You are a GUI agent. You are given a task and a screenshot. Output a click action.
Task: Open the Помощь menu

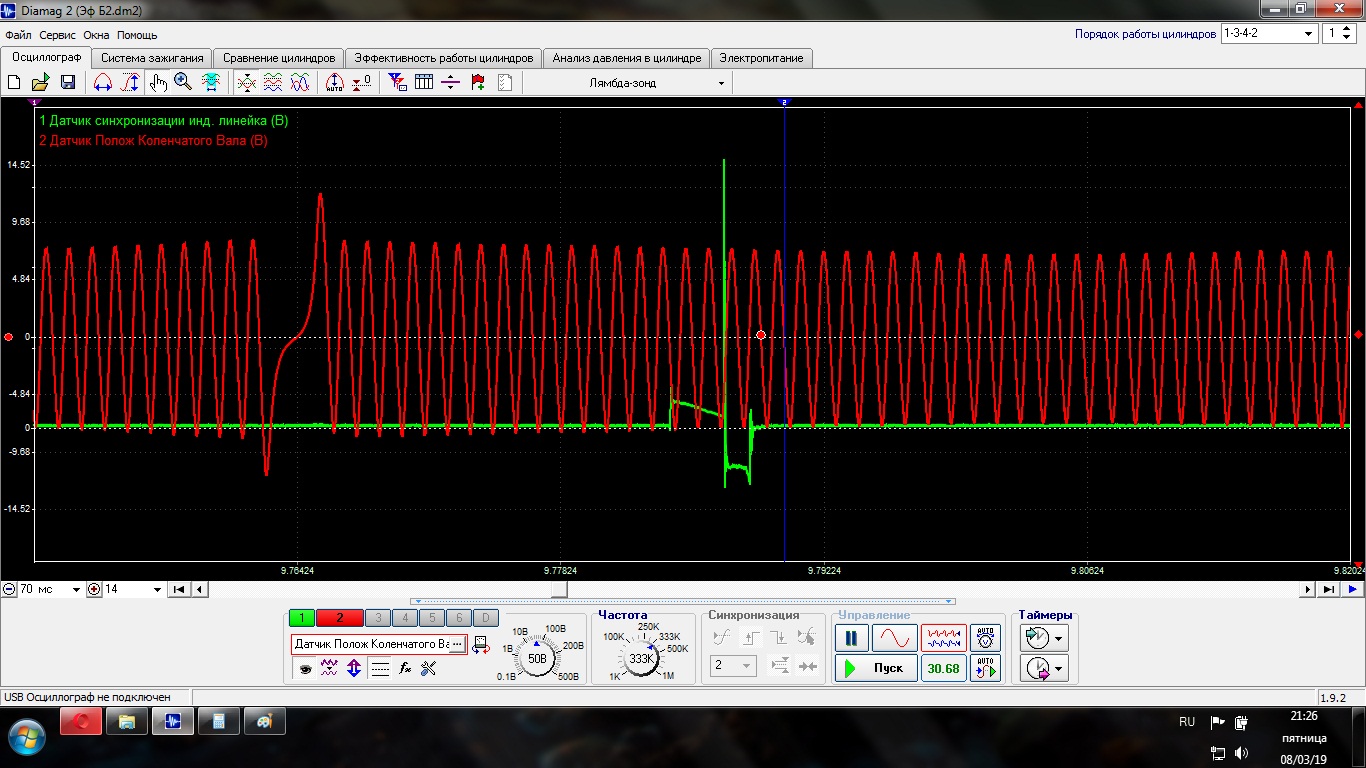pos(137,35)
